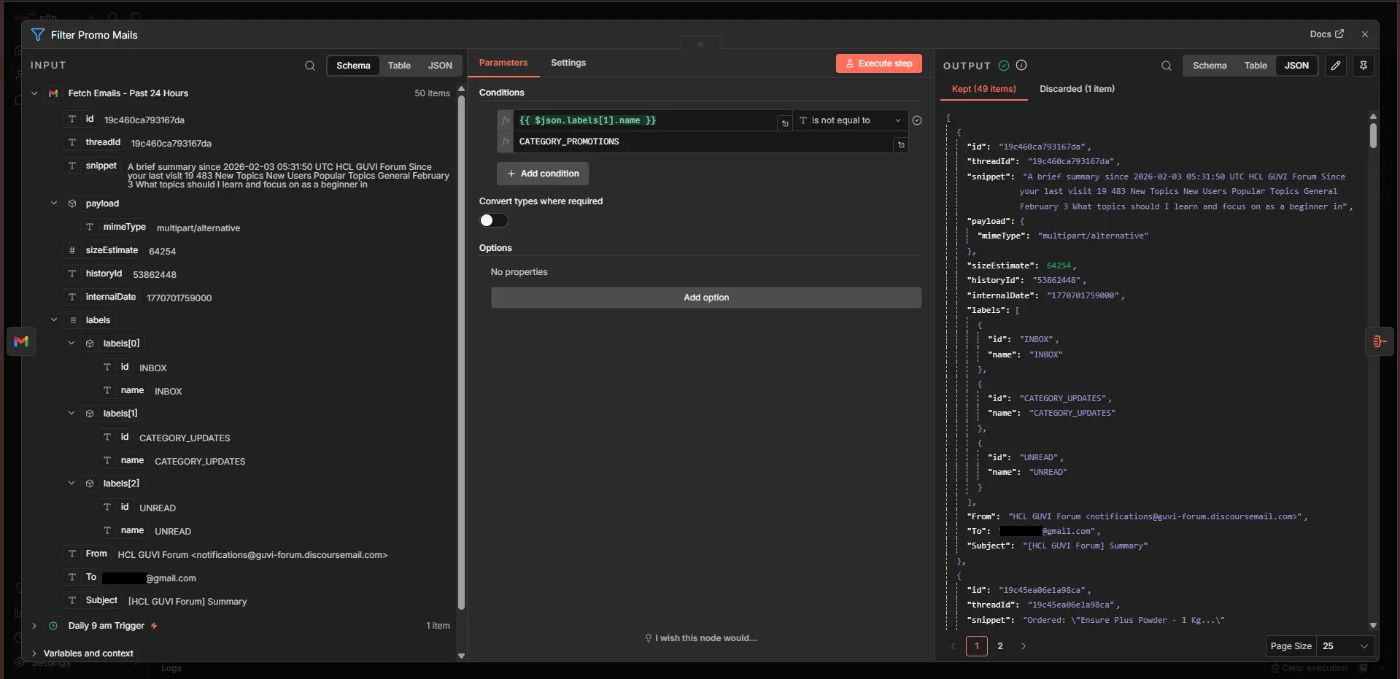The width and height of the screenshot is (1400, 679).
Task: Open the Page Size dropdown
Action: (1345, 646)
